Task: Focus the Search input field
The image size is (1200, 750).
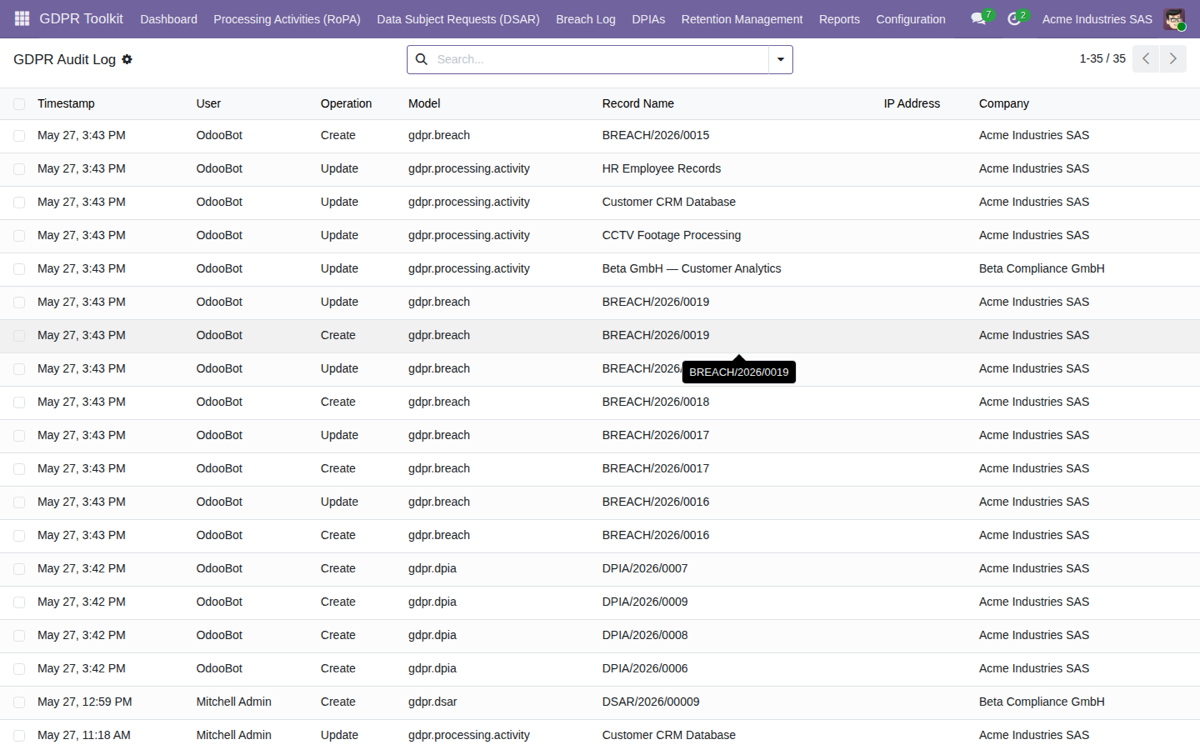Action: click(x=600, y=60)
